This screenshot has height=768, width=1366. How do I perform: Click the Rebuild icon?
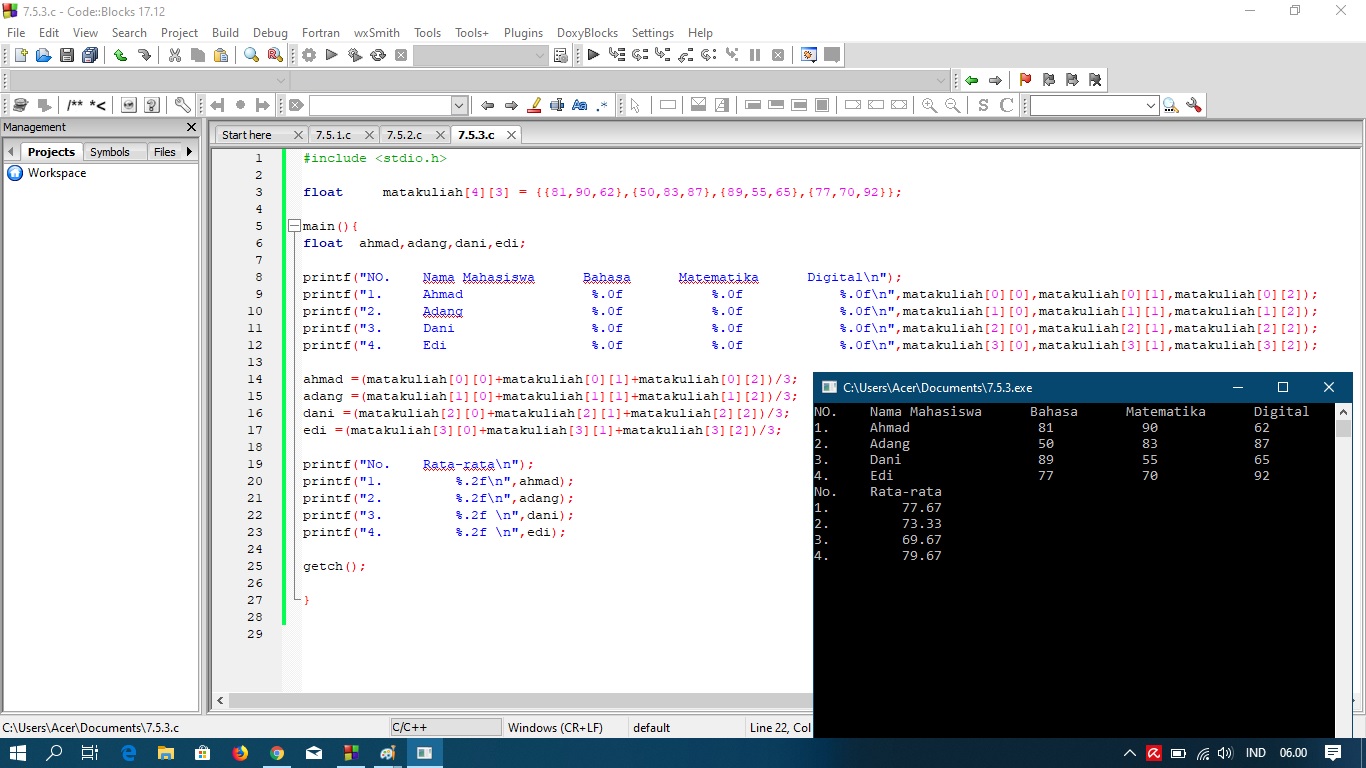[x=378, y=56]
